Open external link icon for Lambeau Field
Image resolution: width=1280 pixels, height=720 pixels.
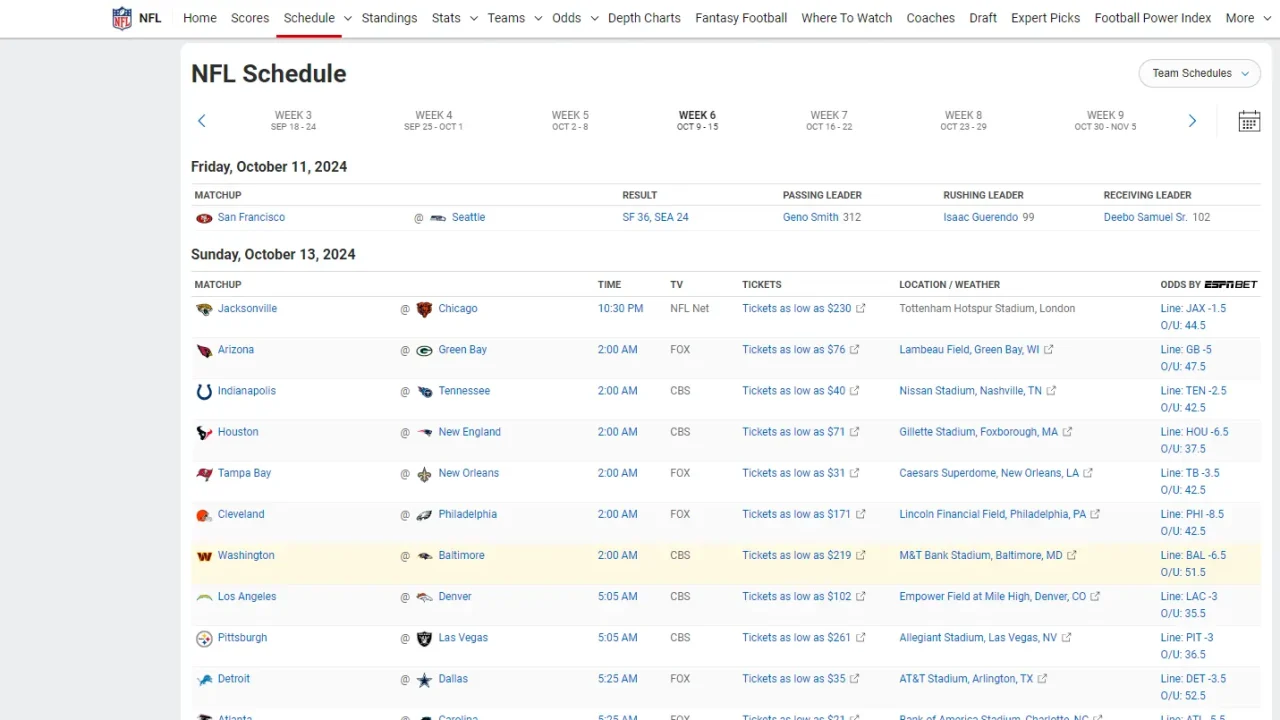pyautogui.click(x=1049, y=350)
